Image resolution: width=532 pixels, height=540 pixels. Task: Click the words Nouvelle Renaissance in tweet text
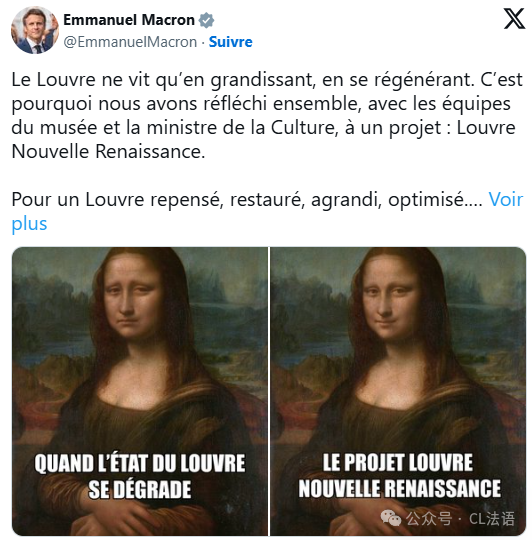coord(108,151)
